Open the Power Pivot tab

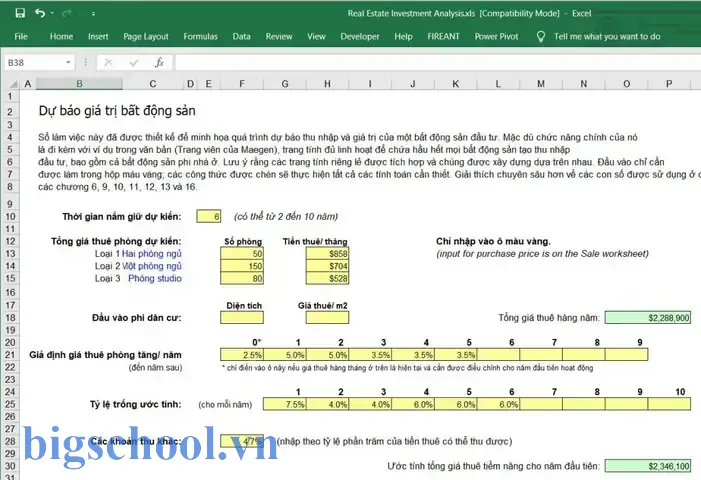pos(496,37)
